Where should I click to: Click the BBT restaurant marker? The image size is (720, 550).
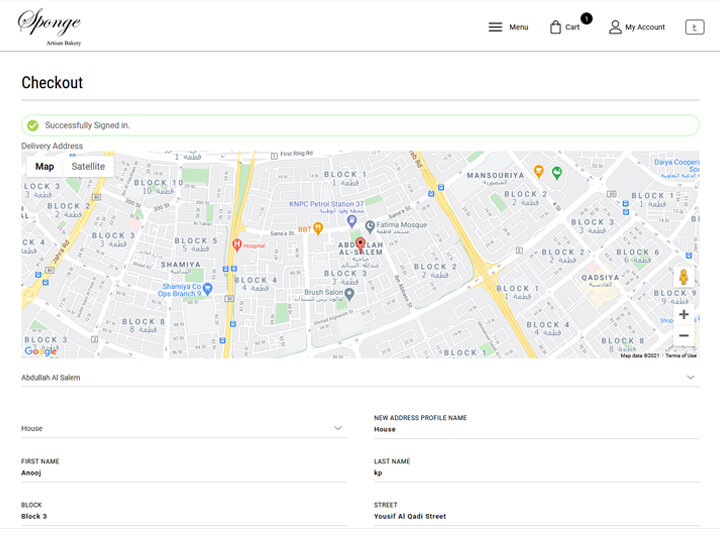317,228
